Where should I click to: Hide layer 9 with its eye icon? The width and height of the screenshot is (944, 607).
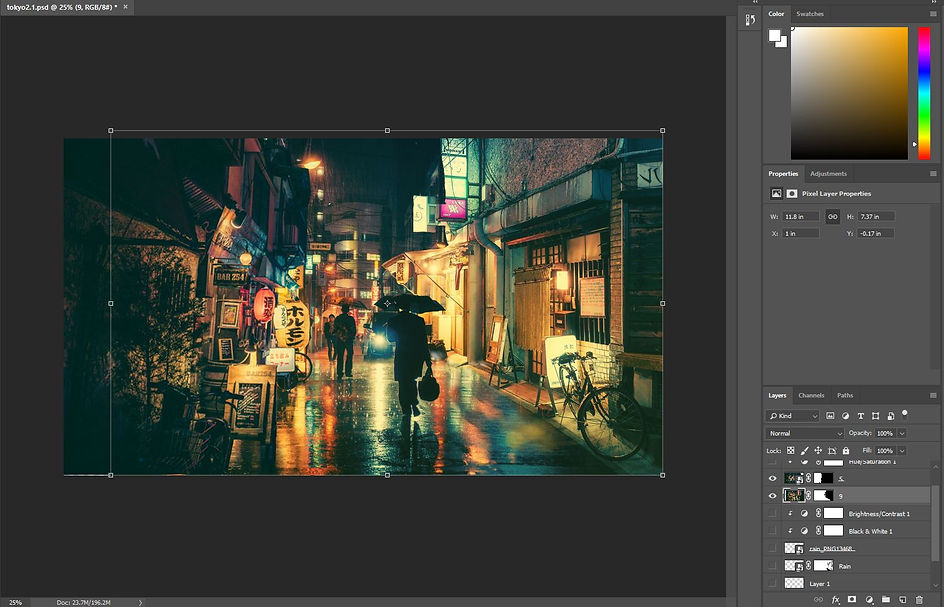tap(772, 496)
